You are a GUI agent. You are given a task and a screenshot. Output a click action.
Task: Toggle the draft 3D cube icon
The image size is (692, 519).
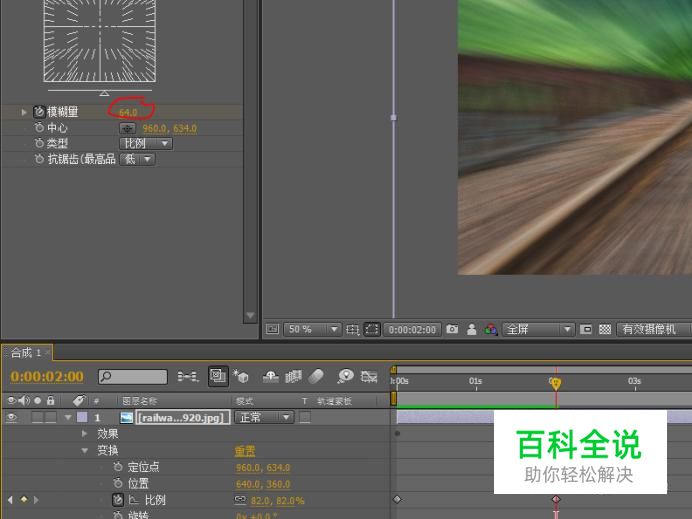[x=241, y=376]
